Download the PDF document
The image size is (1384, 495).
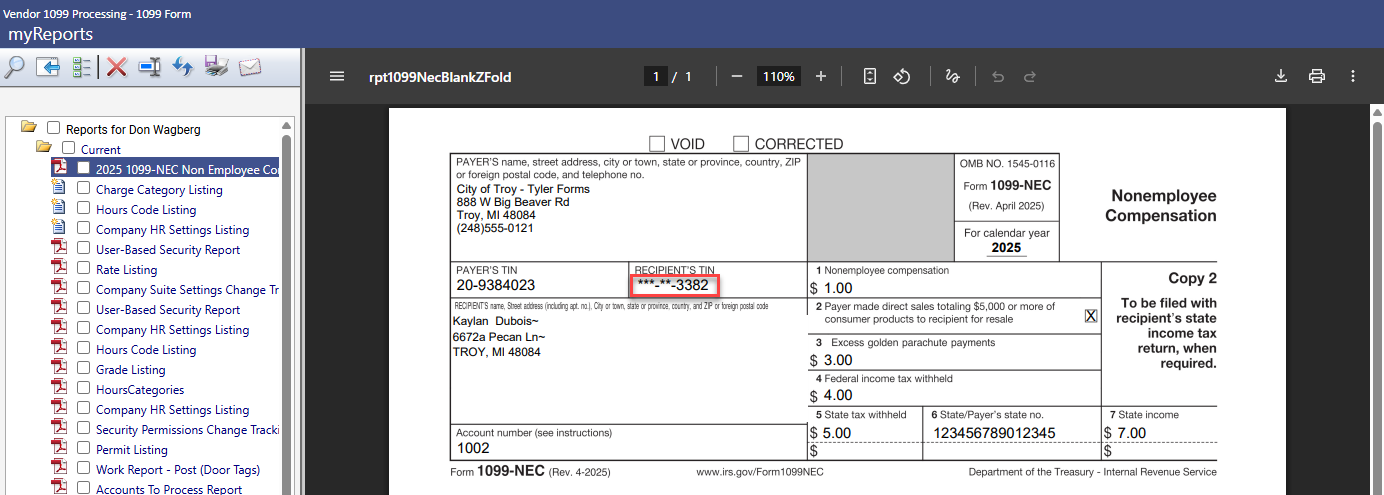tap(1280, 77)
